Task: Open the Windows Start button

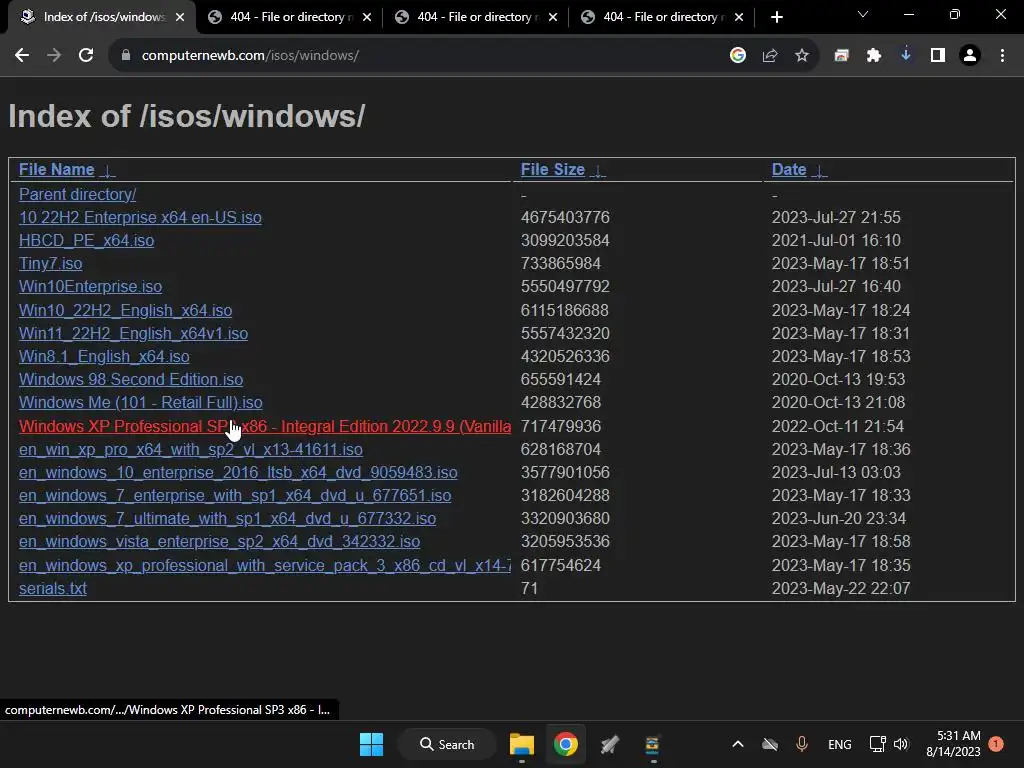Action: coord(372,744)
